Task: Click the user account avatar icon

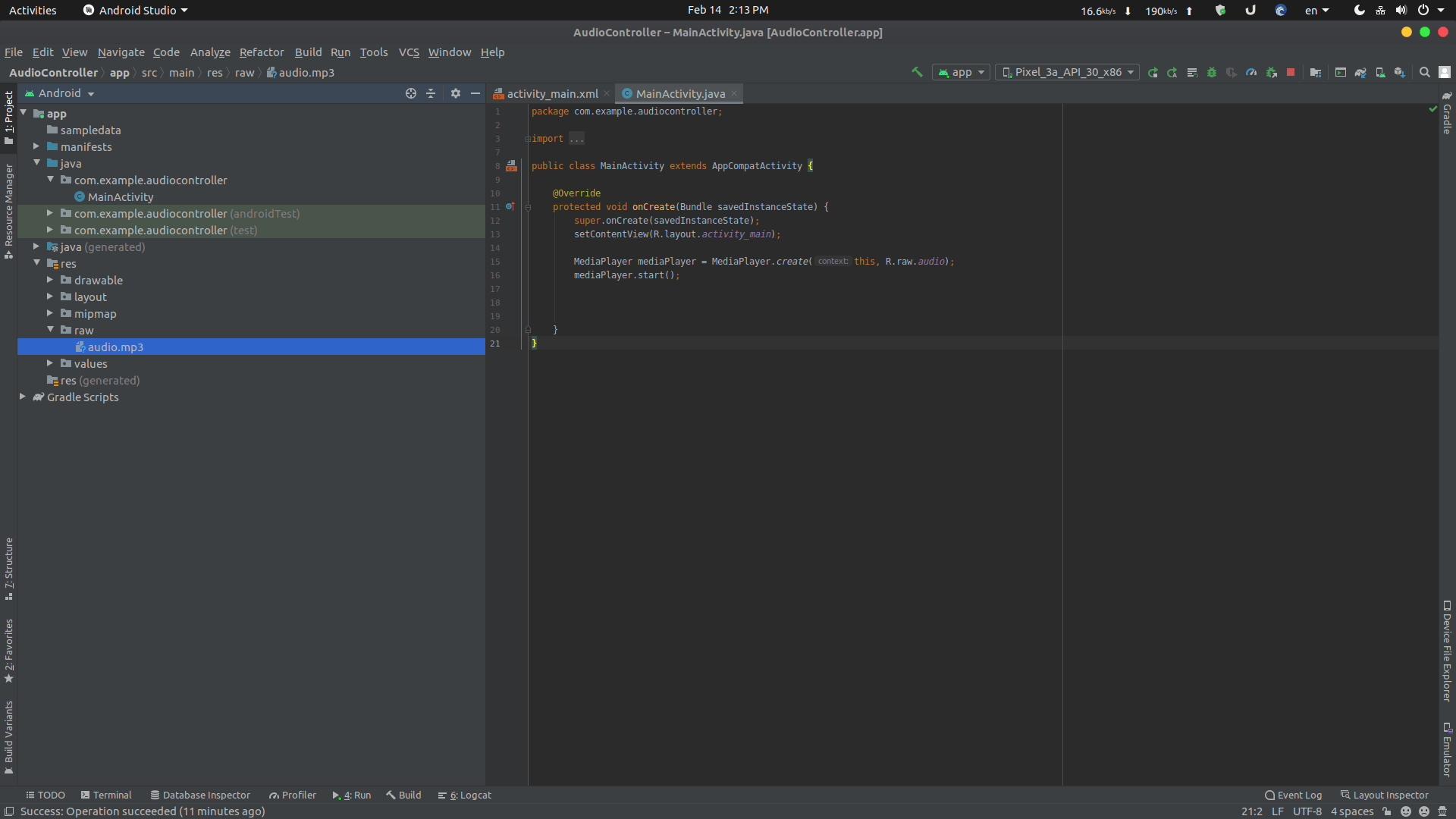Action: point(1445,72)
